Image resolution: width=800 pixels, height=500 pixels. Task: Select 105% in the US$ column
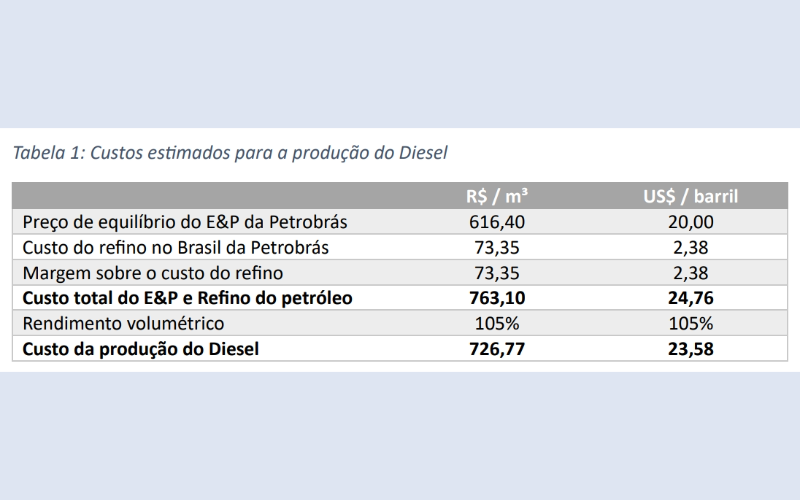tap(691, 323)
